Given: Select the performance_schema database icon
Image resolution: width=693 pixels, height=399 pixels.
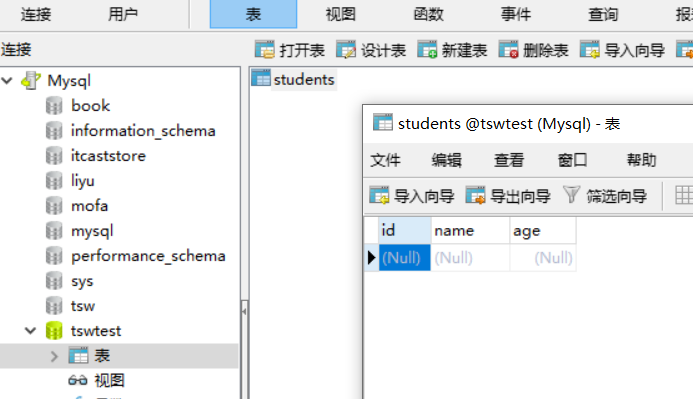Looking at the screenshot, I should pos(54,256).
